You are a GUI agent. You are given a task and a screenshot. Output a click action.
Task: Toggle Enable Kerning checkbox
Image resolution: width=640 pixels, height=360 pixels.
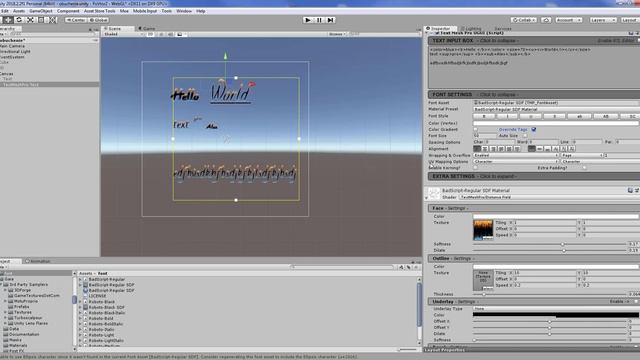pos(476,168)
